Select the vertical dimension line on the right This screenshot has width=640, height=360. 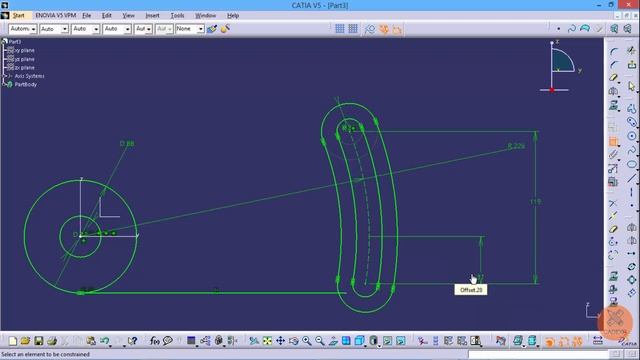point(536,207)
